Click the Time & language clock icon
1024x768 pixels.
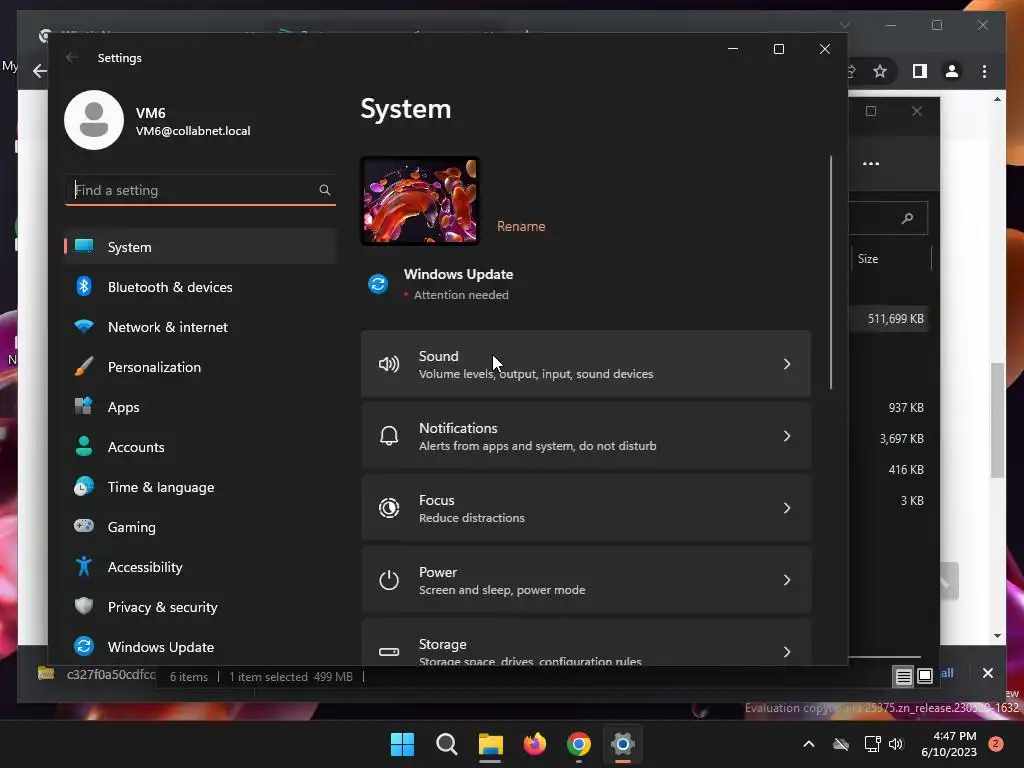coord(84,487)
